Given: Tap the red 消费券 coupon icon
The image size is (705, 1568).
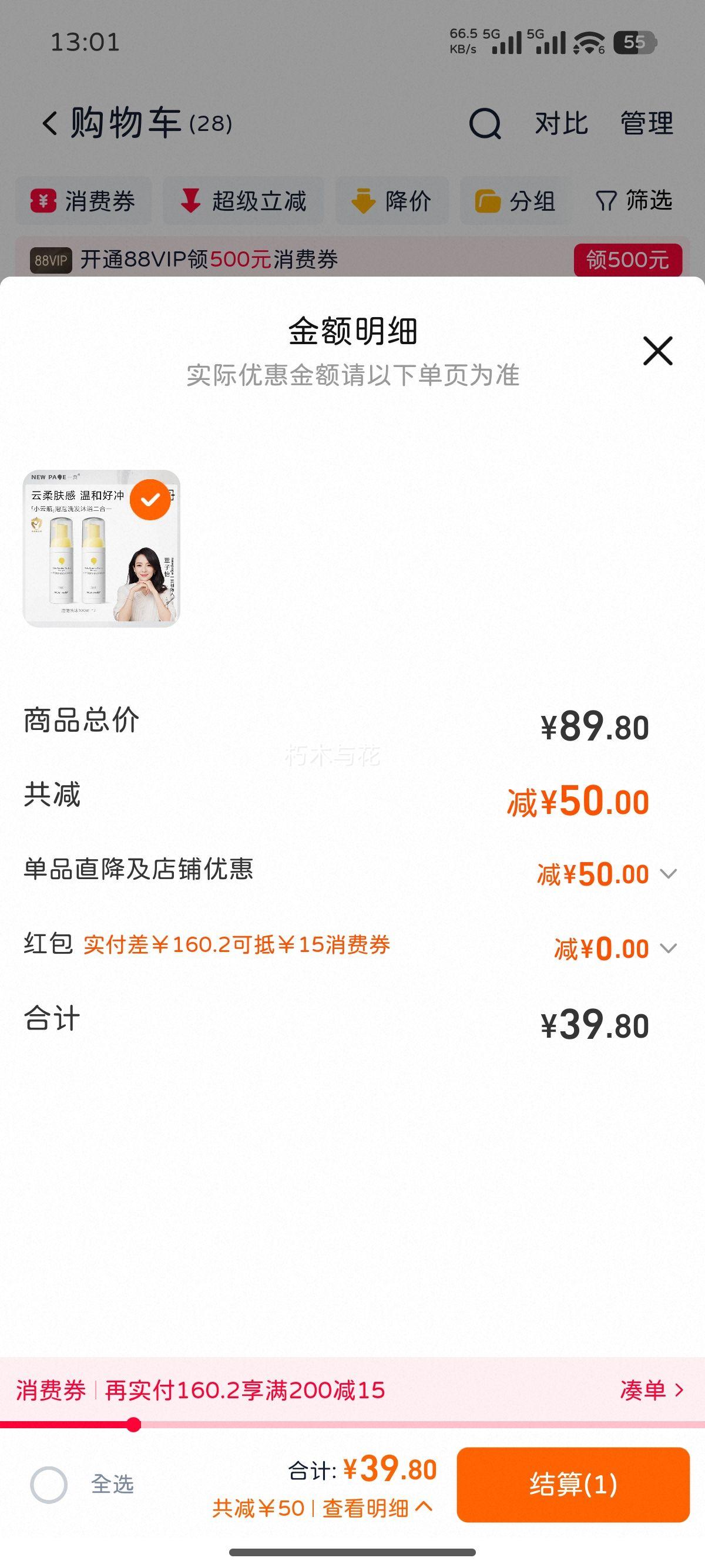Looking at the screenshot, I should [43, 201].
